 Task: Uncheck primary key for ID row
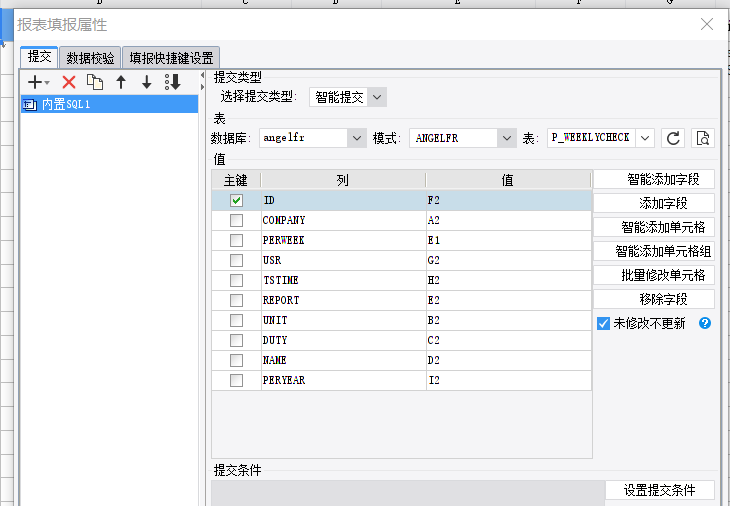pos(237,200)
